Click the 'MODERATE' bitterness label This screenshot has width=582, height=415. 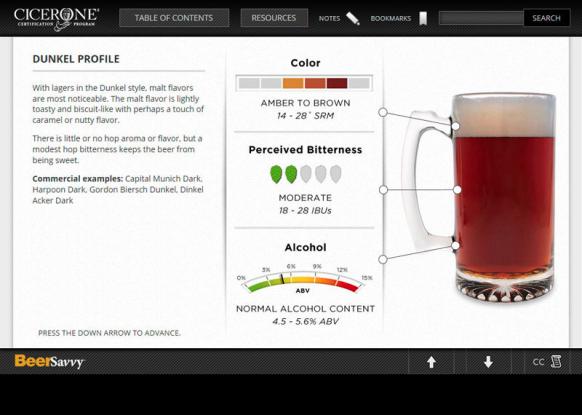click(x=305, y=198)
